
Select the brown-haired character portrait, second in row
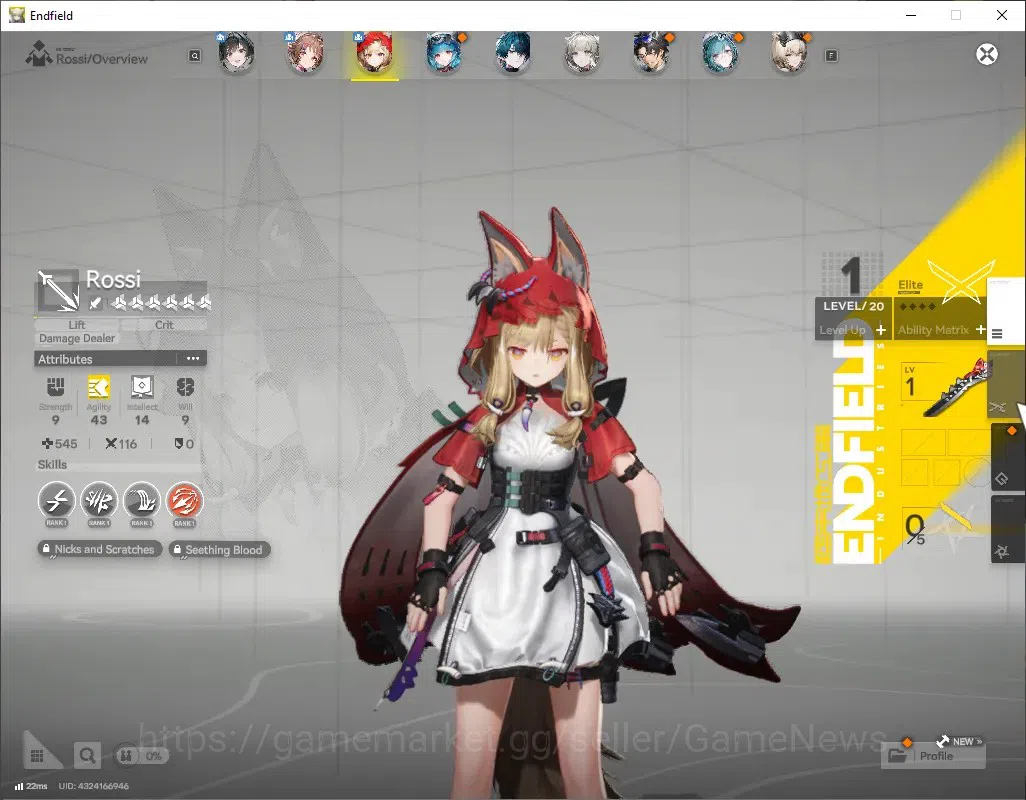point(305,53)
